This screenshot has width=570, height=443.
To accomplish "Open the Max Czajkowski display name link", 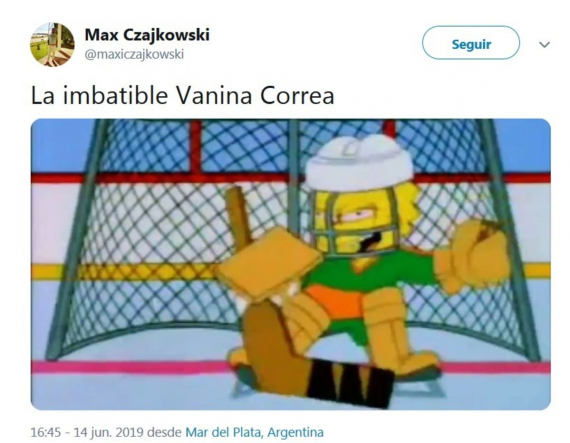I will pos(147,35).
